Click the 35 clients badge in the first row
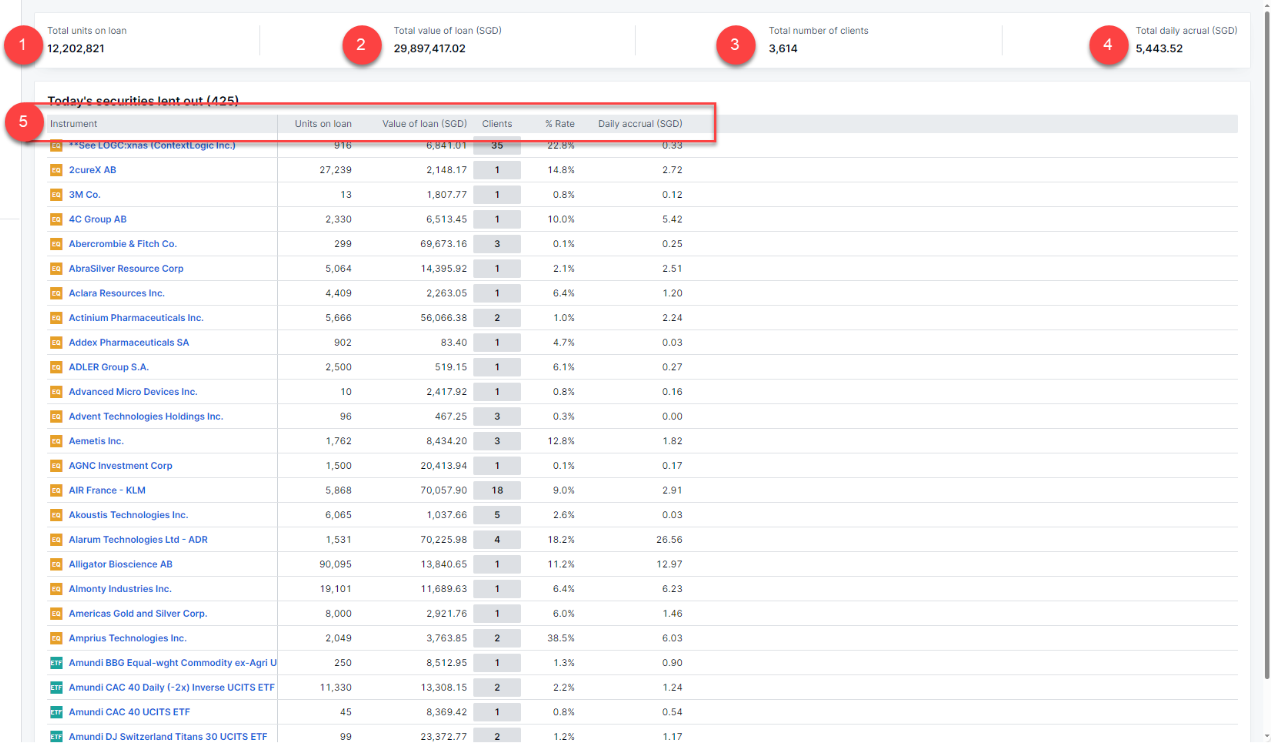The width and height of the screenshot is (1280, 749). click(497, 146)
